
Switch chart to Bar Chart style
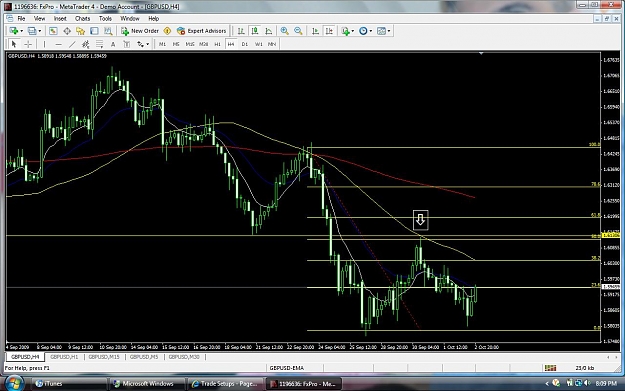coord(241,31)
